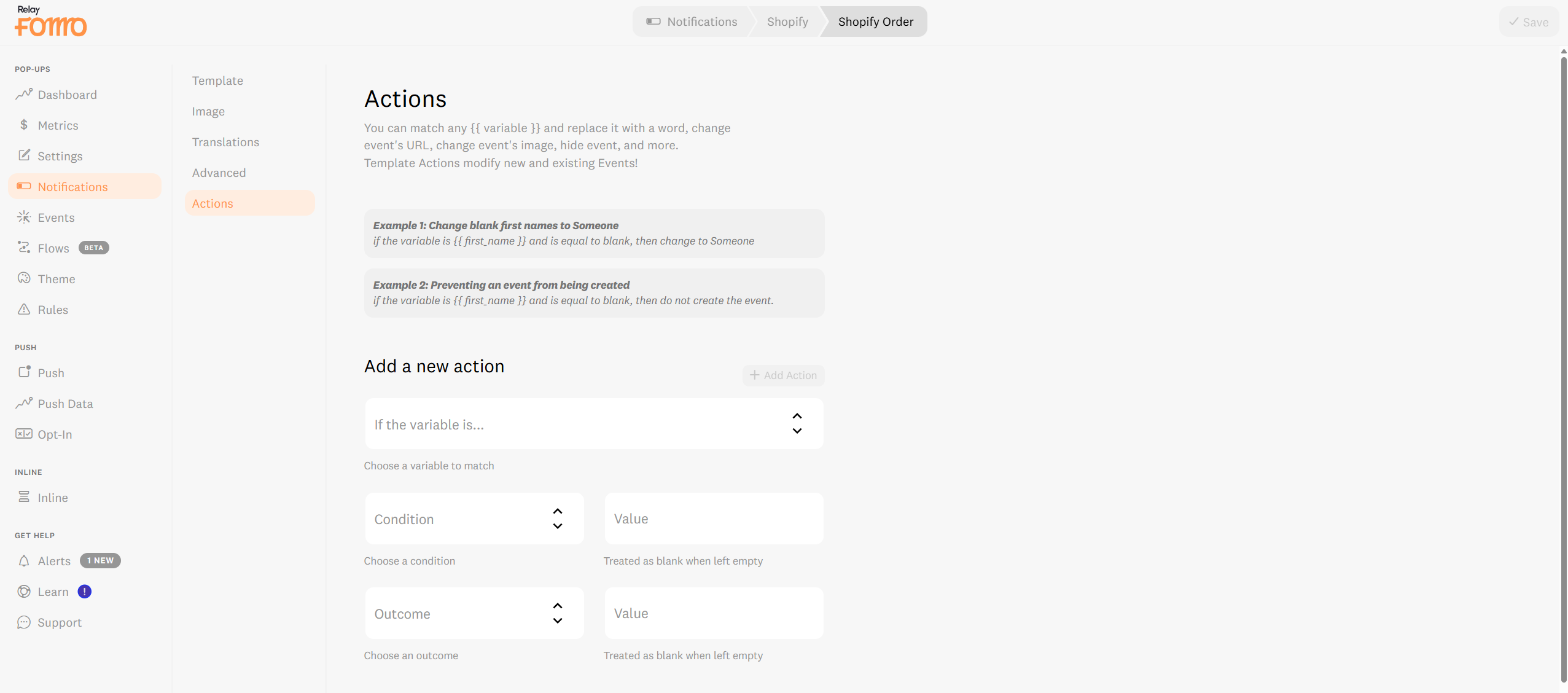
Task: Click the Dashboard chart icon
Action: (x=24, y=94)
